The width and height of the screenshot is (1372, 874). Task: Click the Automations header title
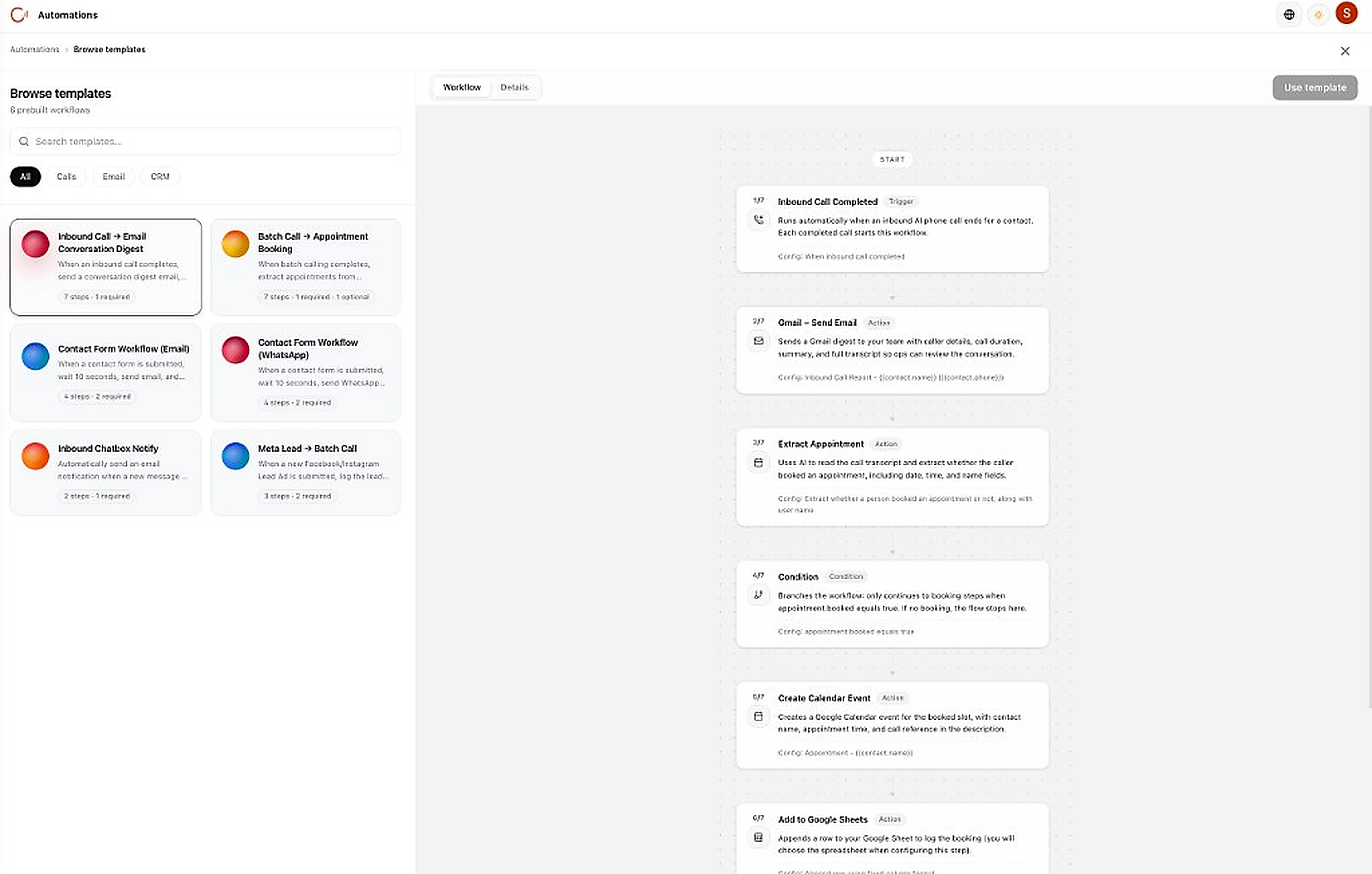tap(68, 15)
